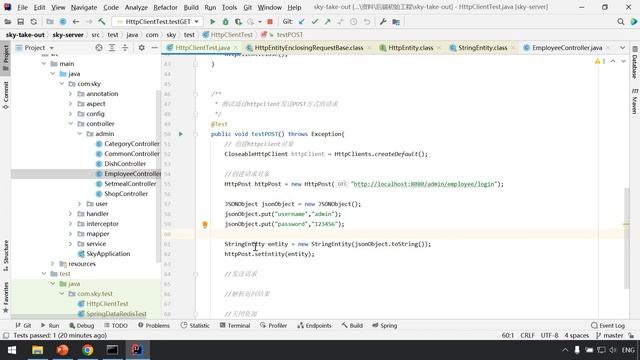Viewport: 640px width, 360px height.
Task: Navigate back with the left arrow
Action: click(76, 22)
